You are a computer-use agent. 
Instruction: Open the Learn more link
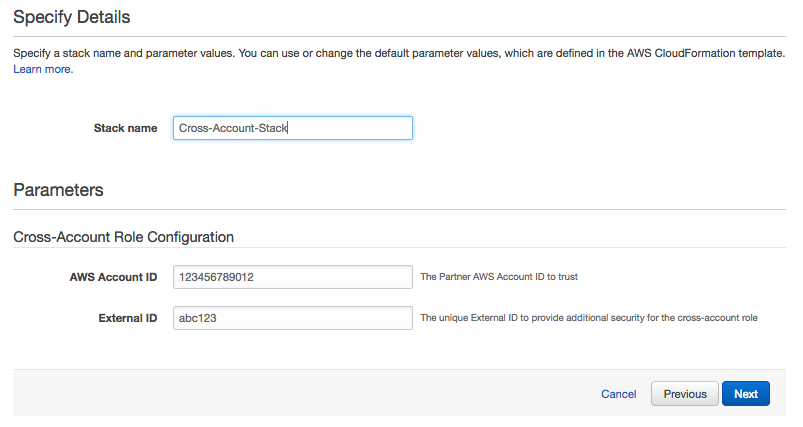43,70
